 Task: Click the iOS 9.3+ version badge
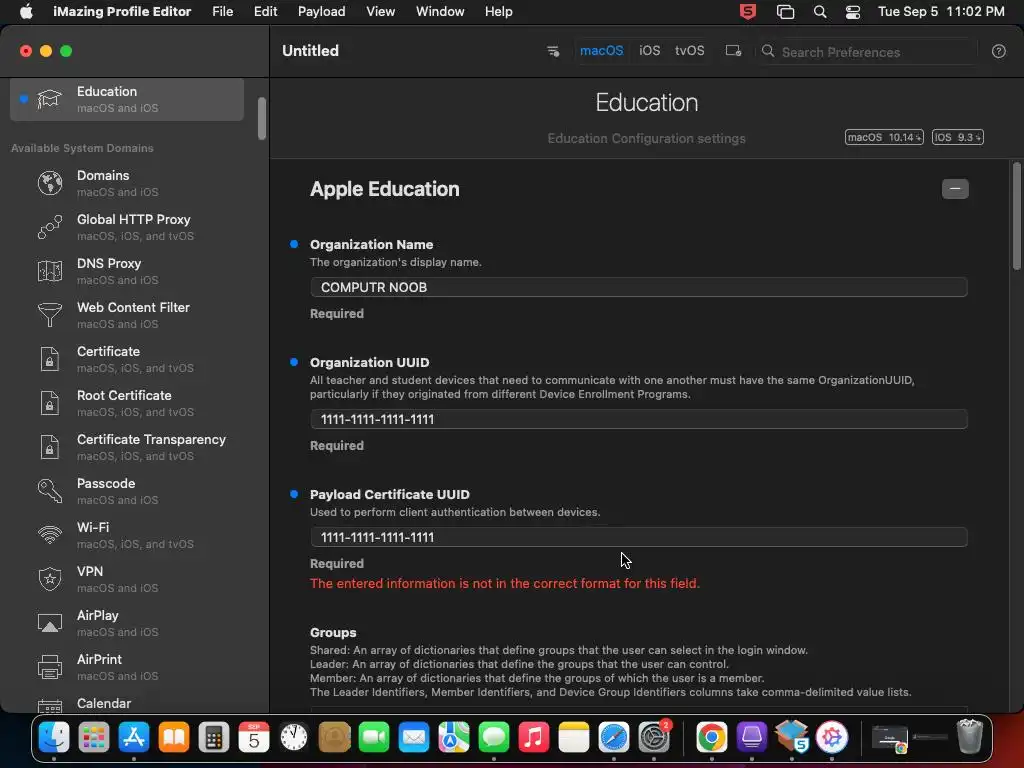(957, 137)
